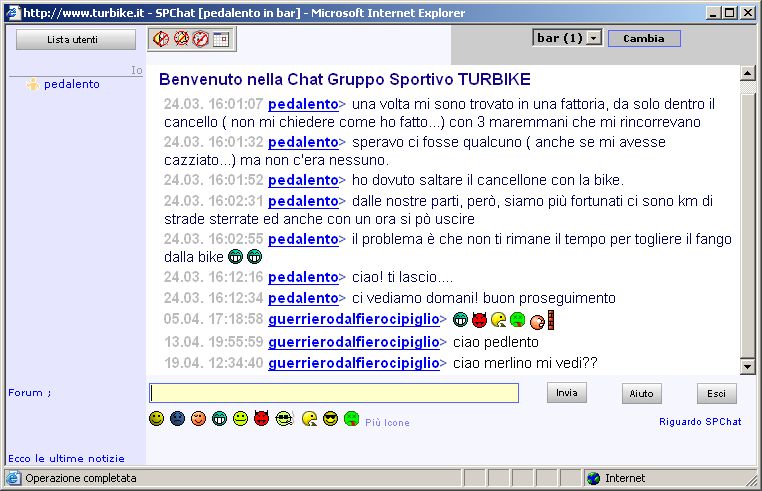The height and width of the screenshot is (491, 762).
Task: Click guerrierodalfierocipiglio link at 19:55:59
Action: (354, 342)
